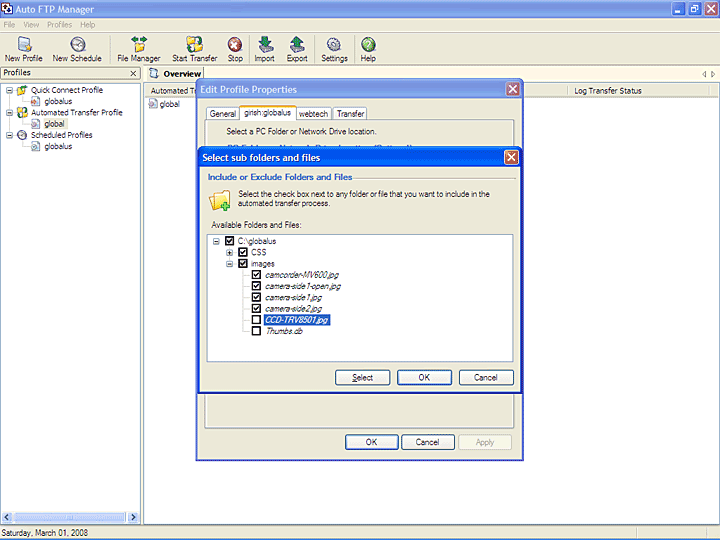Click Cancel in Edit Profile Properties dialog
Image resolution: width=720 pixels, height=540 pixels.
tap(428, 442)
